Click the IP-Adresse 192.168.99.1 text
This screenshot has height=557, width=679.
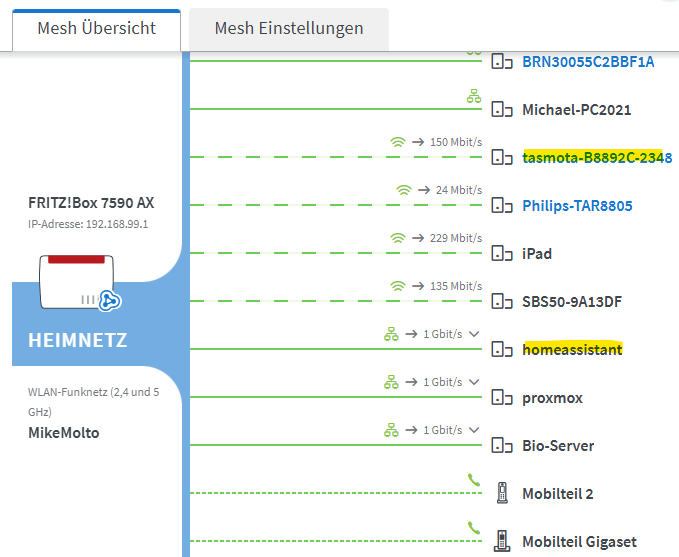(x=88, y=224)
